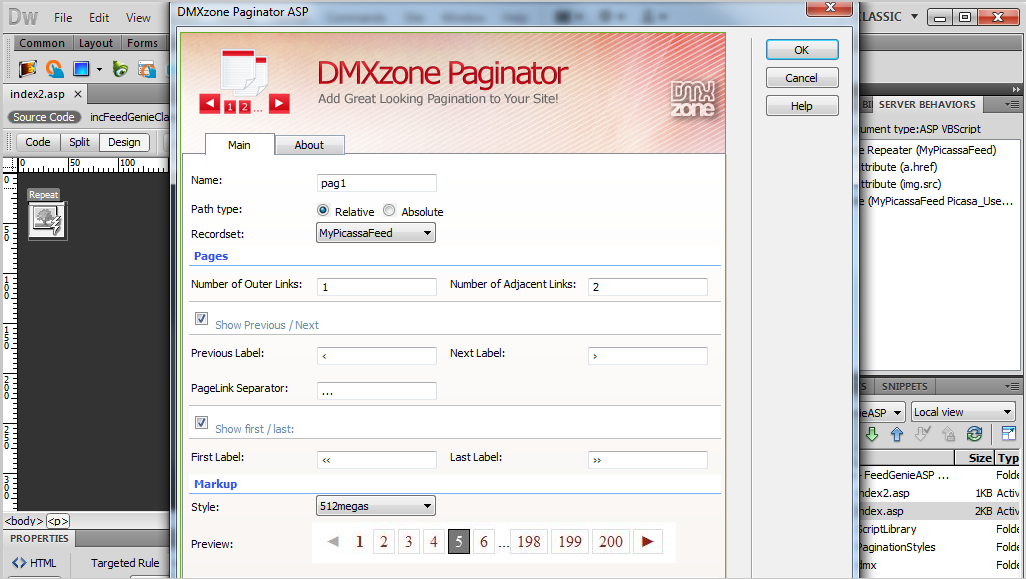Click the DMXzone logo in the dialog banner
Image resolution: width=1026 pixels, height=579 pixels.
(693, 99)
